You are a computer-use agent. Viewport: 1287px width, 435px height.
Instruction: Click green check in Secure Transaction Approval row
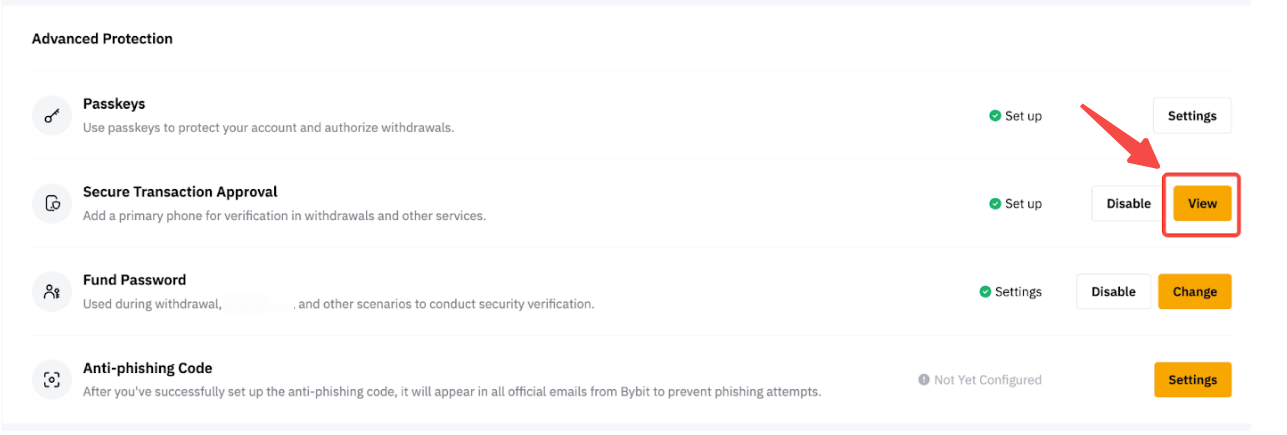[995, 204]
